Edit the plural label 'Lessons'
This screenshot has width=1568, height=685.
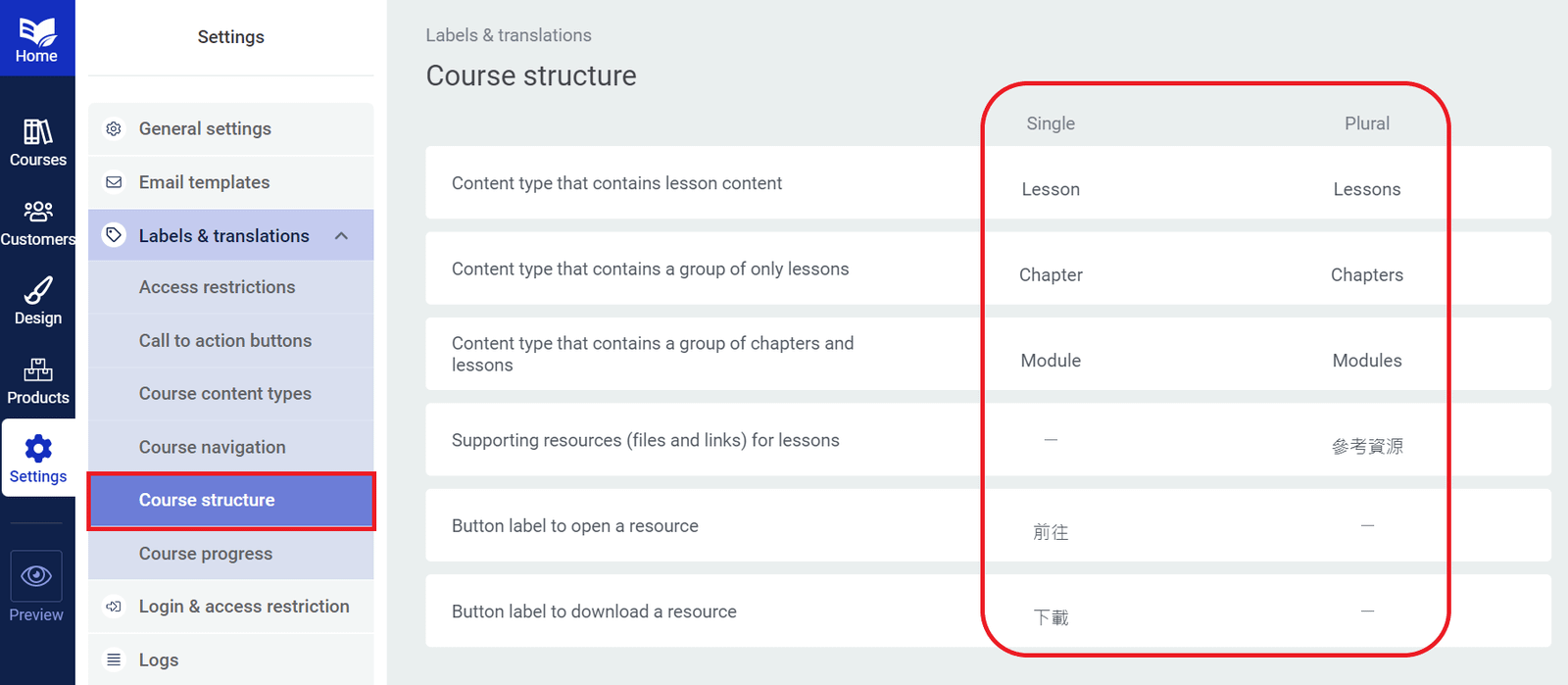(x=1367, y=189)
